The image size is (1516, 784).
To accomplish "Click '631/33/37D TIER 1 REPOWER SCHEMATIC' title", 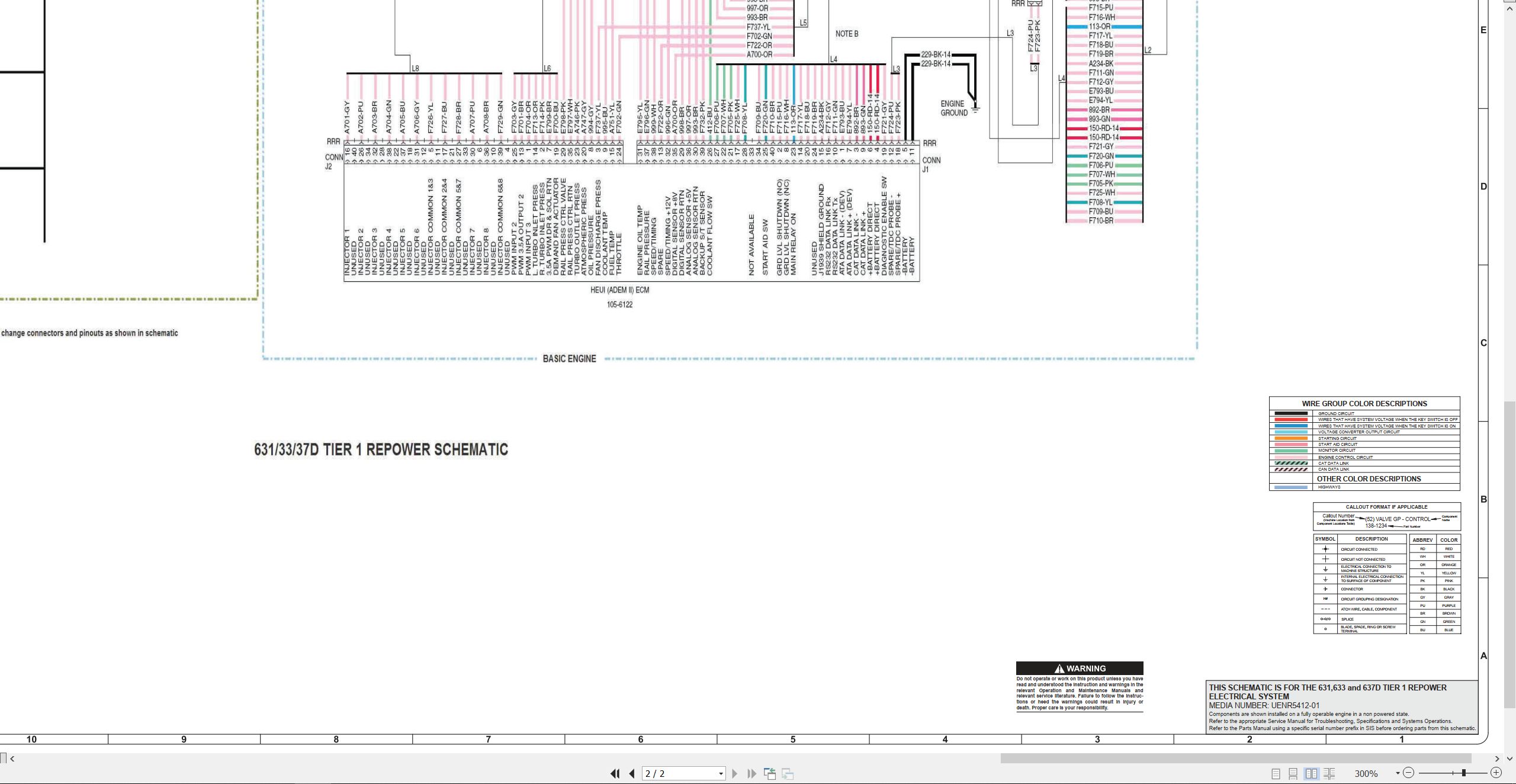I will [381, 450].
